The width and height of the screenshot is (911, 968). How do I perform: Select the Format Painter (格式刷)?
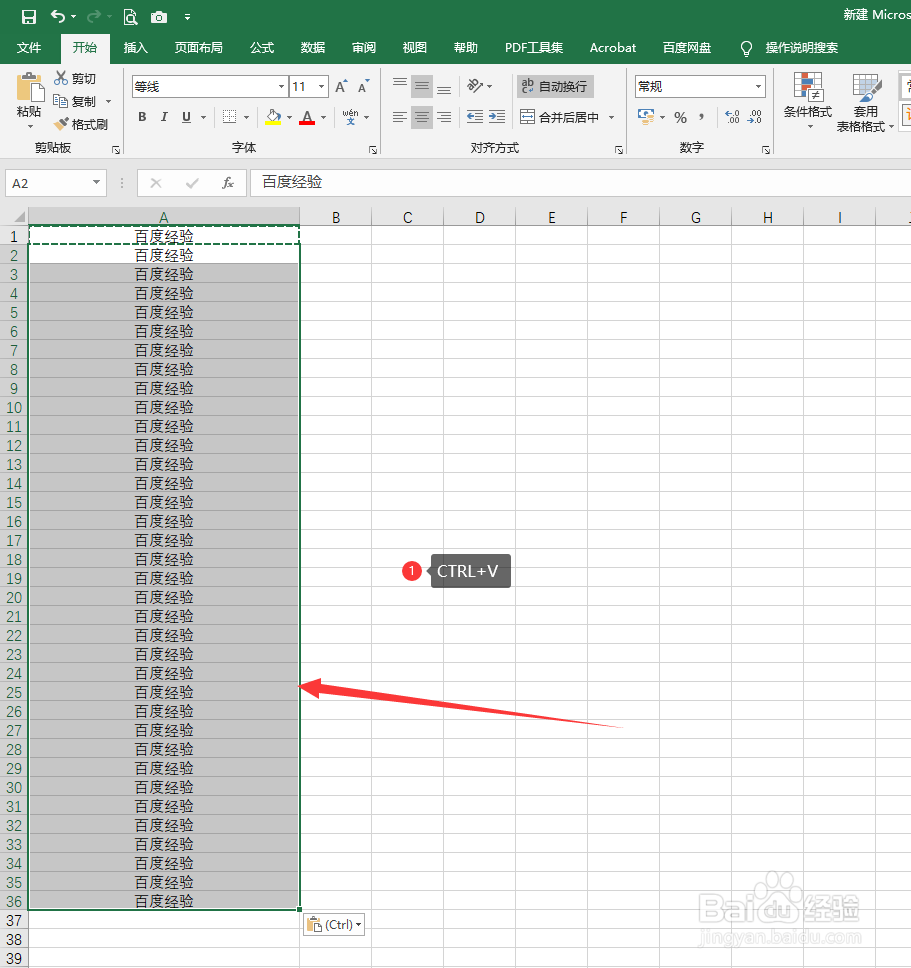[81, 124]
